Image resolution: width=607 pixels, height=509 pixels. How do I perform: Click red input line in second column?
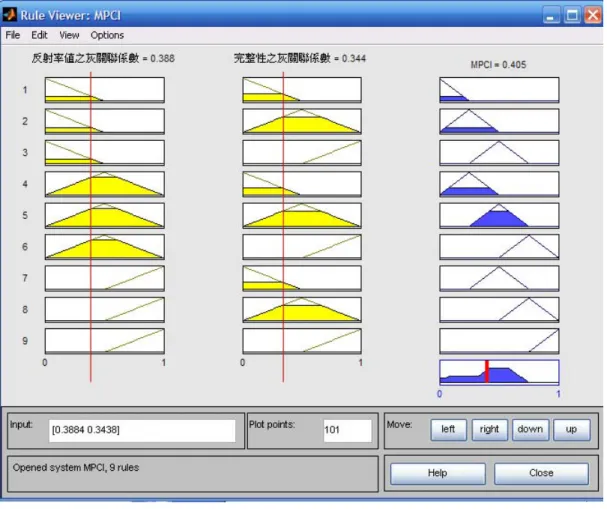pyautogui.click(x=283, y=227)
